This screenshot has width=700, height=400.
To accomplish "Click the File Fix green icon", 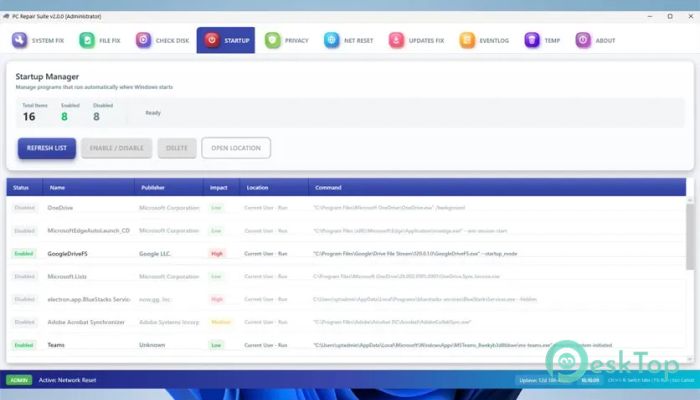I will click(x=87, y=40).
